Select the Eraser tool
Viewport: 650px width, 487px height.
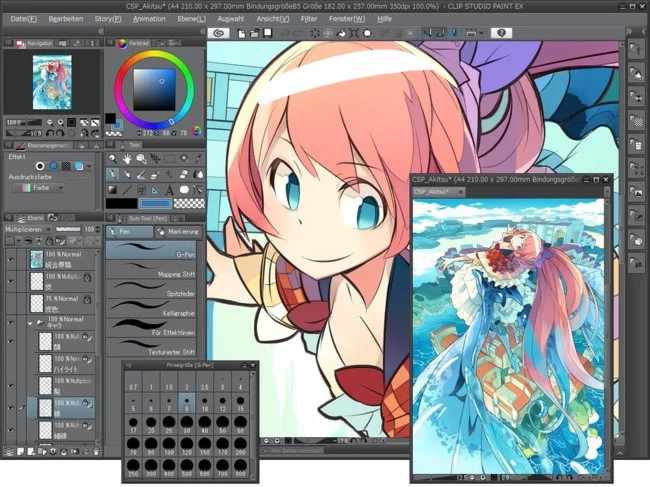[x=184, y=174]
